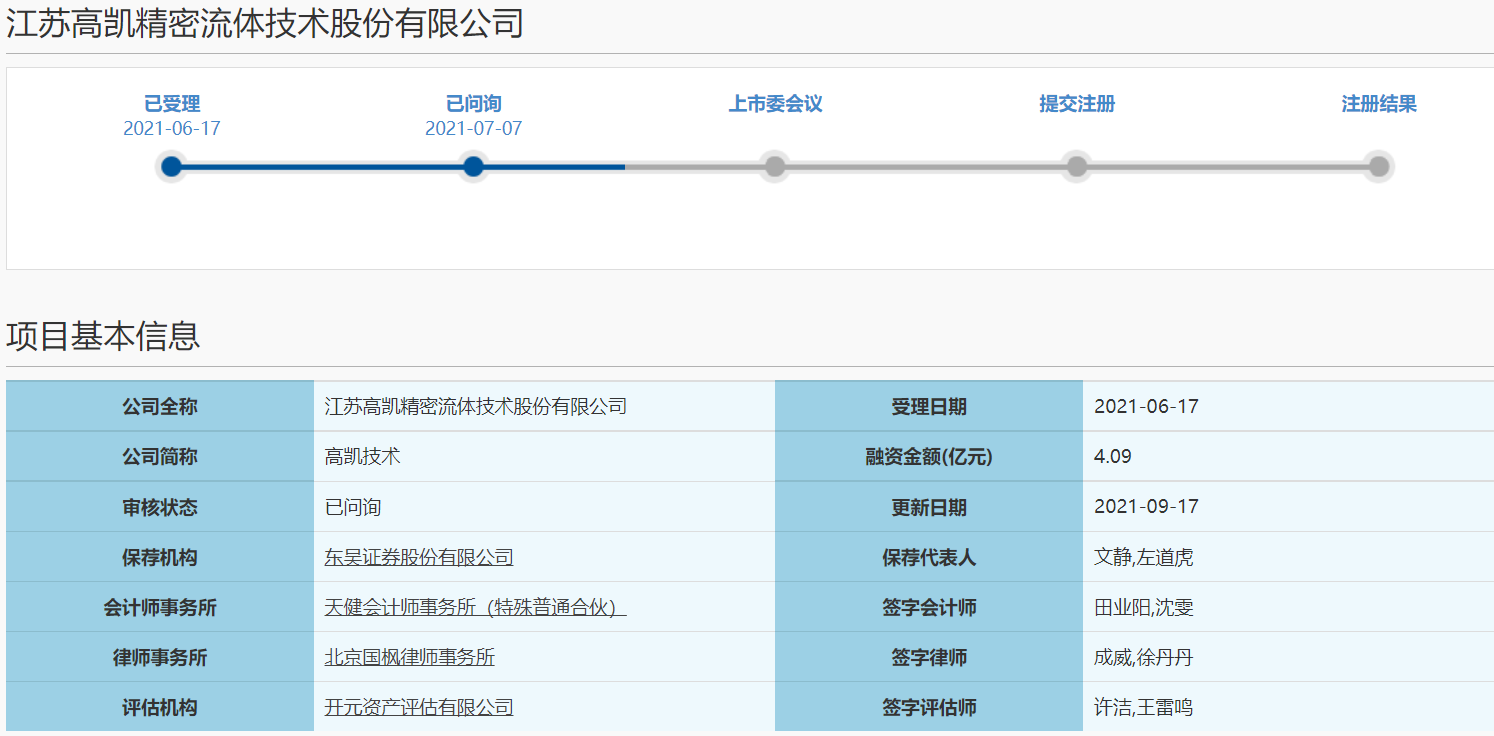Open the 天健会计师事务所 accounting firm link
Viewport: 1494px width, 736px height.
click(475, 607)
